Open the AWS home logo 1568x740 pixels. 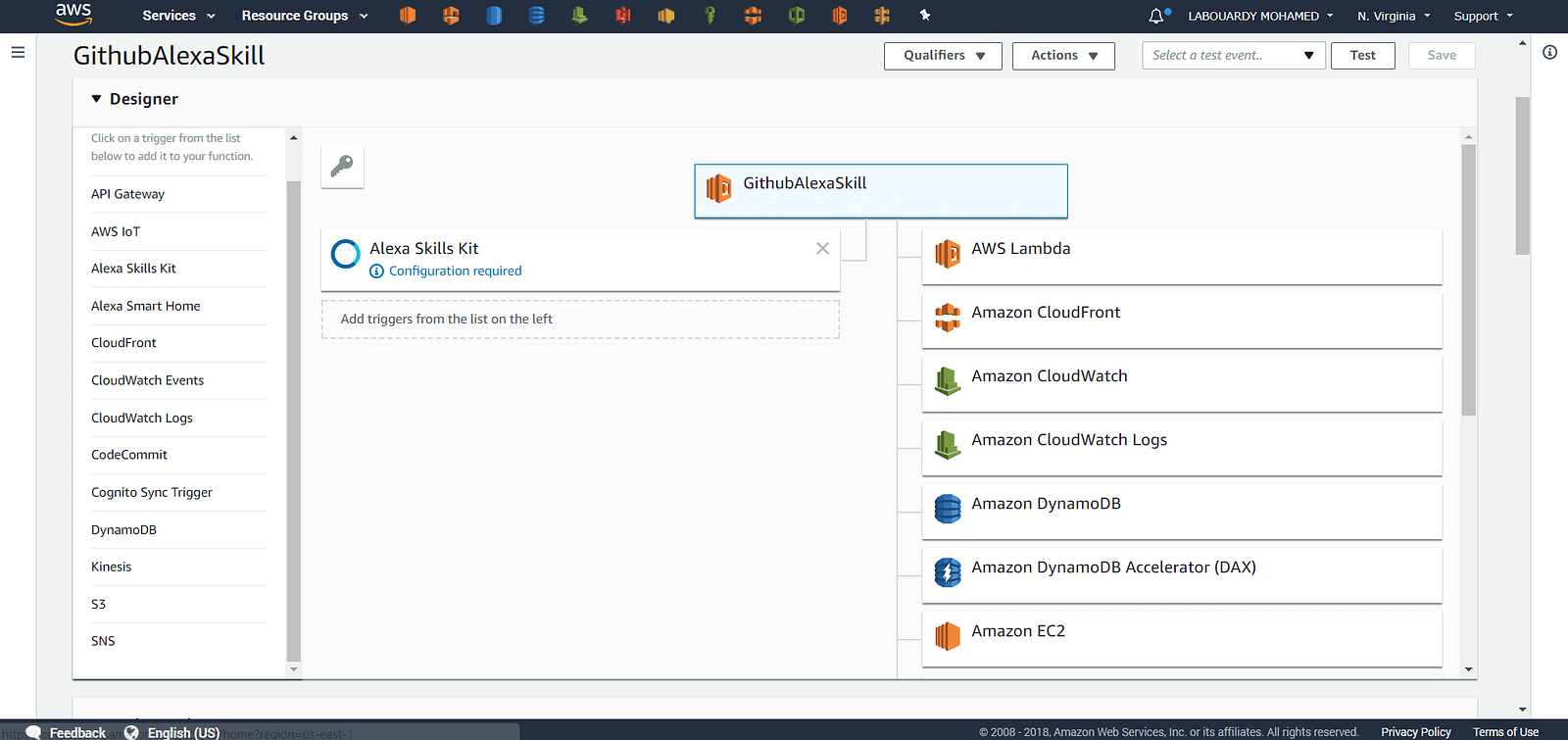click(73, 14)
